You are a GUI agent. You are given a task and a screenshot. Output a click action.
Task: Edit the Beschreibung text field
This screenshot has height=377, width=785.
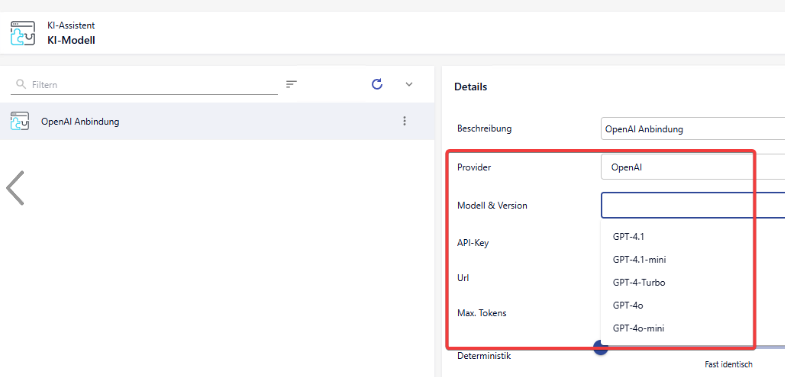coord(693,129)
